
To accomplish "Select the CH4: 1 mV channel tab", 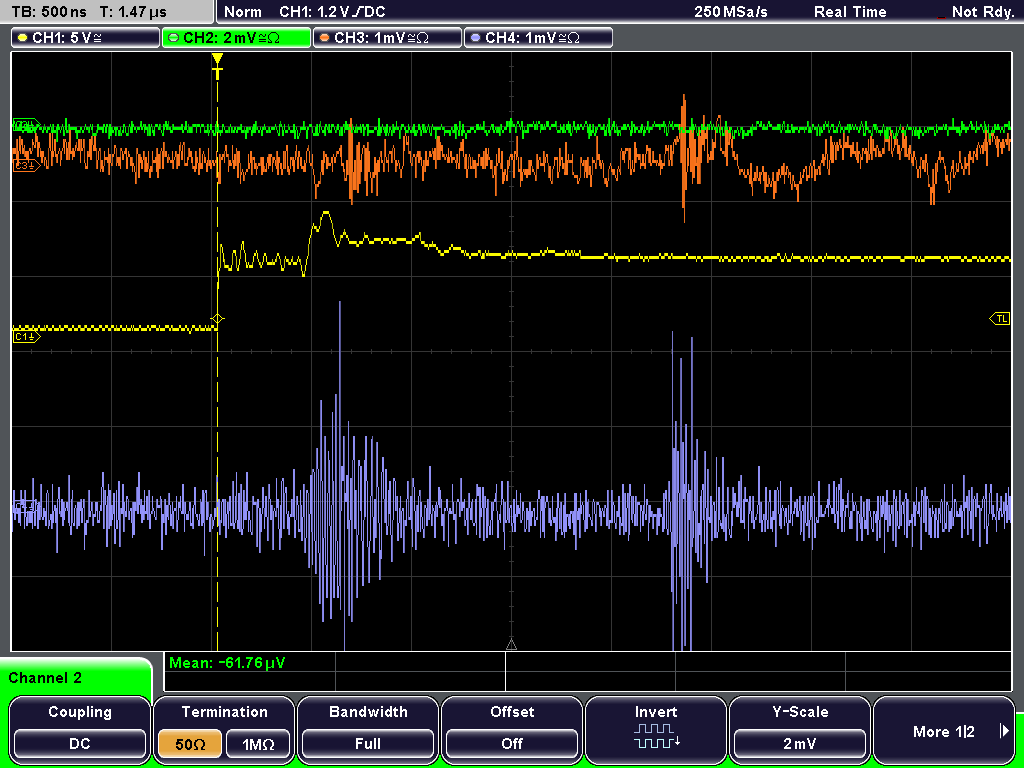I will [538, 38].
